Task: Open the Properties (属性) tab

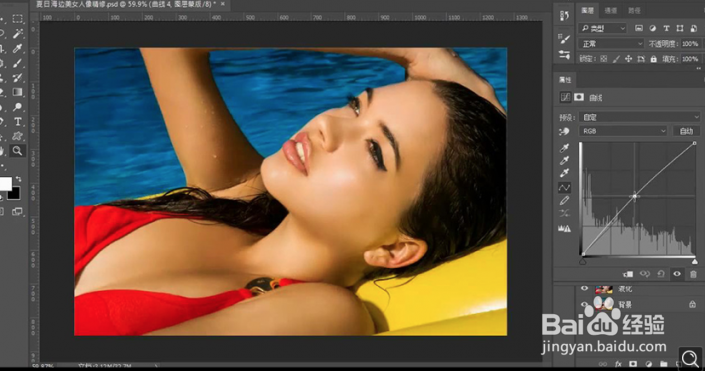Action: tap(566, 80)
